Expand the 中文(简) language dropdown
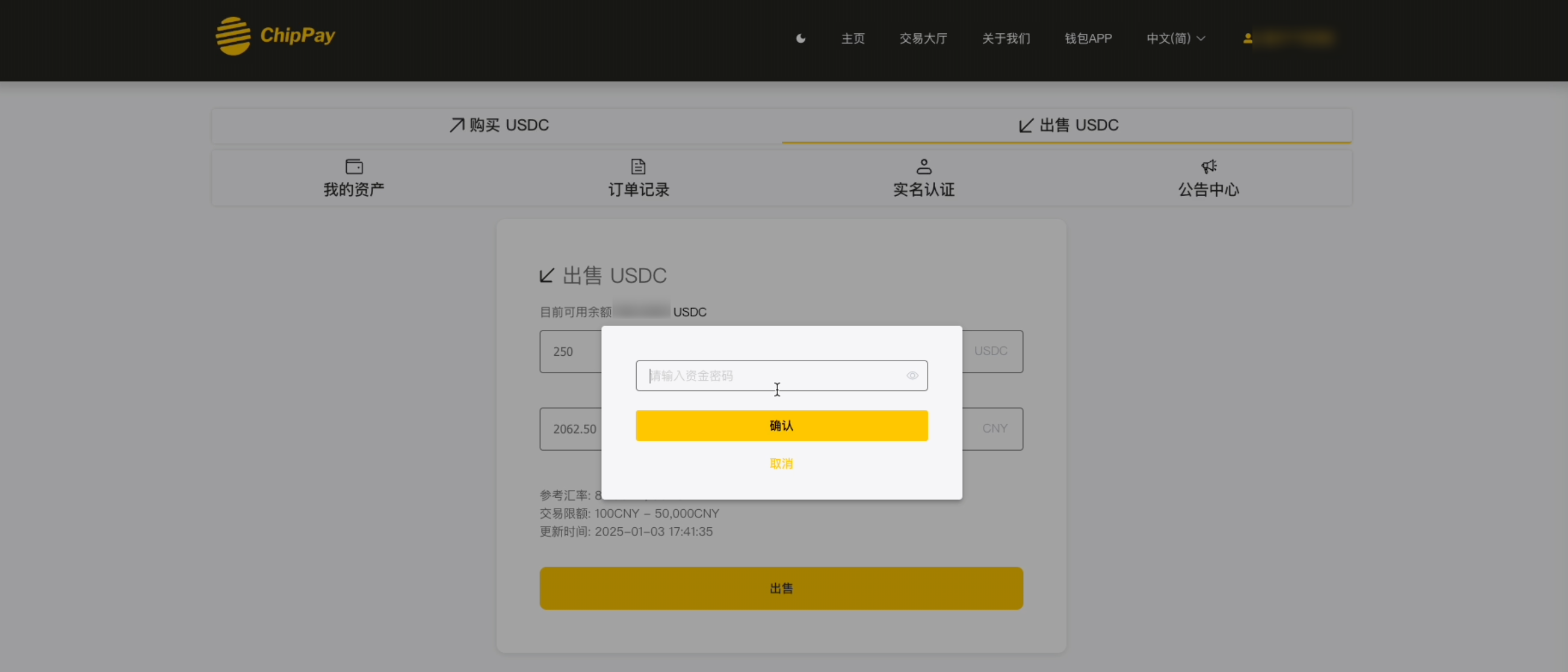This screenshot has height=672, width=1568. [1175, 38]
